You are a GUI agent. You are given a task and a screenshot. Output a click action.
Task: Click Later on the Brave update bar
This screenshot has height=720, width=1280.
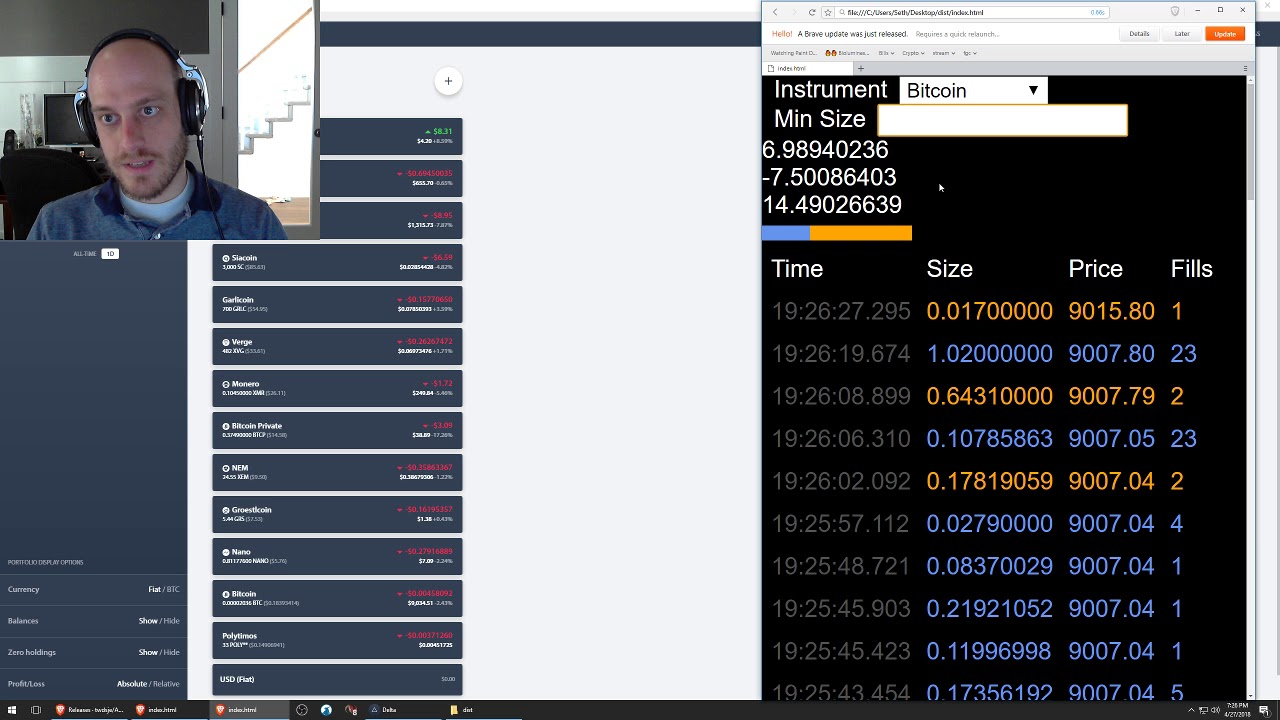coord(1182,34)
